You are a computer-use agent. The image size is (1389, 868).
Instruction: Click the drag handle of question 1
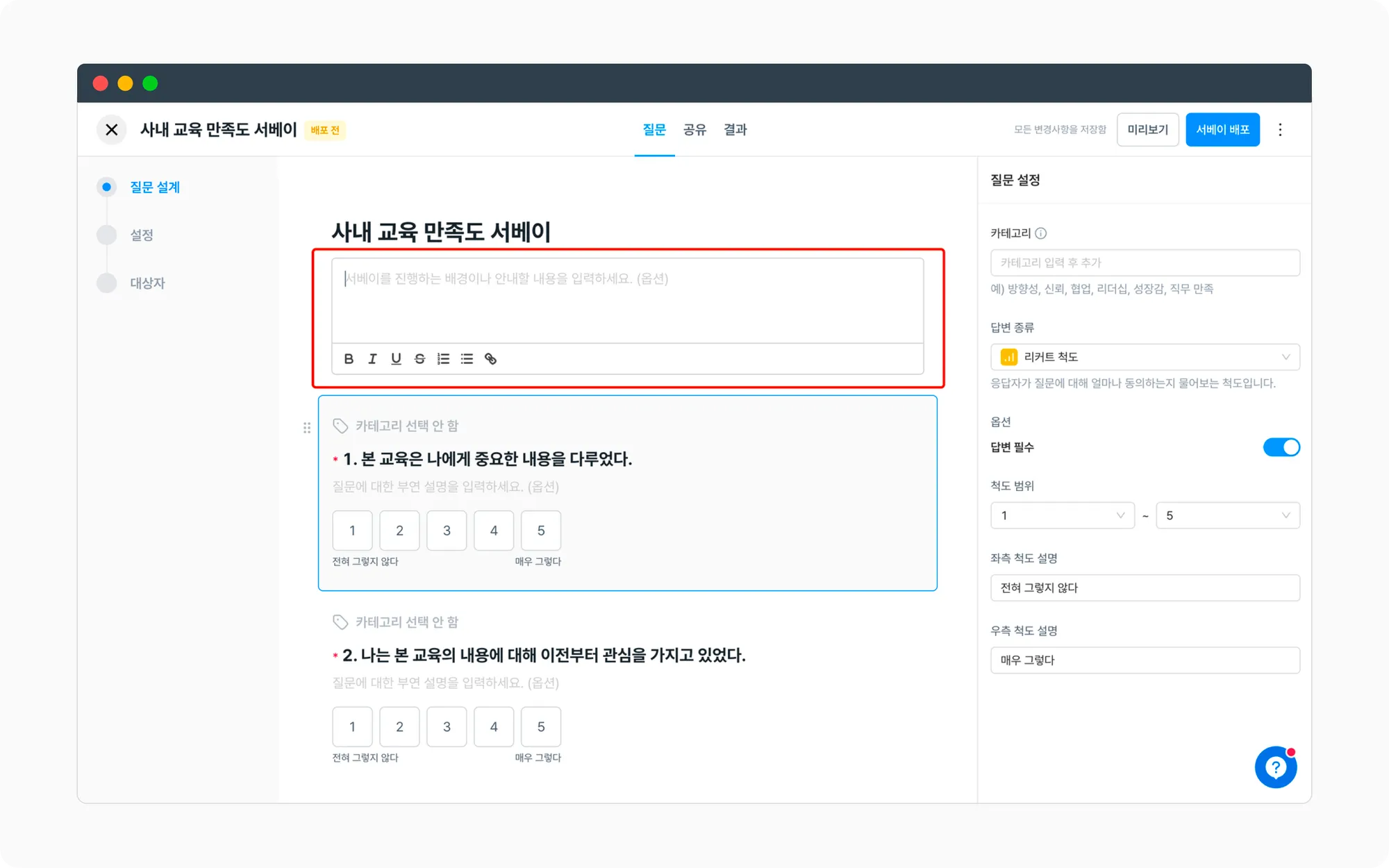(x=307, y=428)
